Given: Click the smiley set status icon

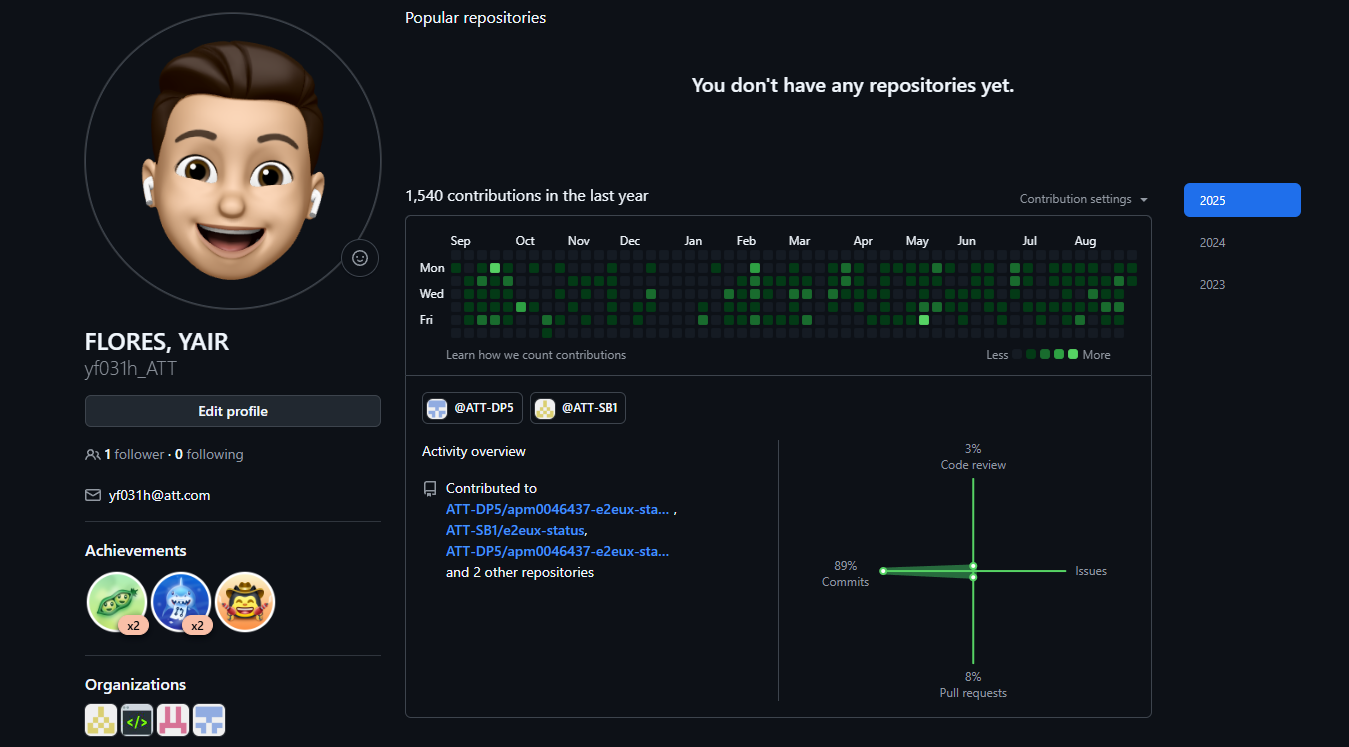Looking at the screenshot, I should click(360, 258).
